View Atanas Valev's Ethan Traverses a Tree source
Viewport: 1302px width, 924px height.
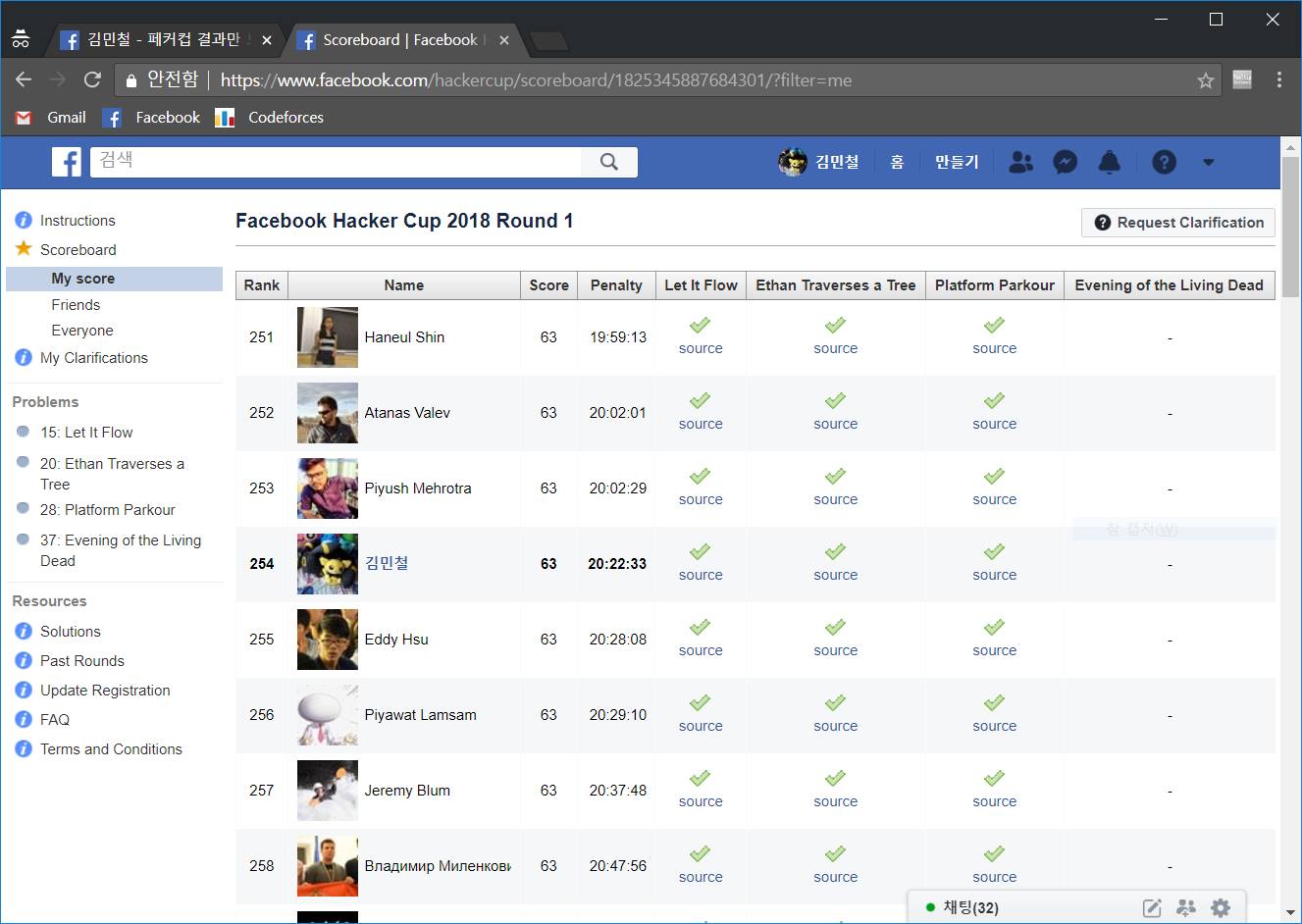(836, 424)
